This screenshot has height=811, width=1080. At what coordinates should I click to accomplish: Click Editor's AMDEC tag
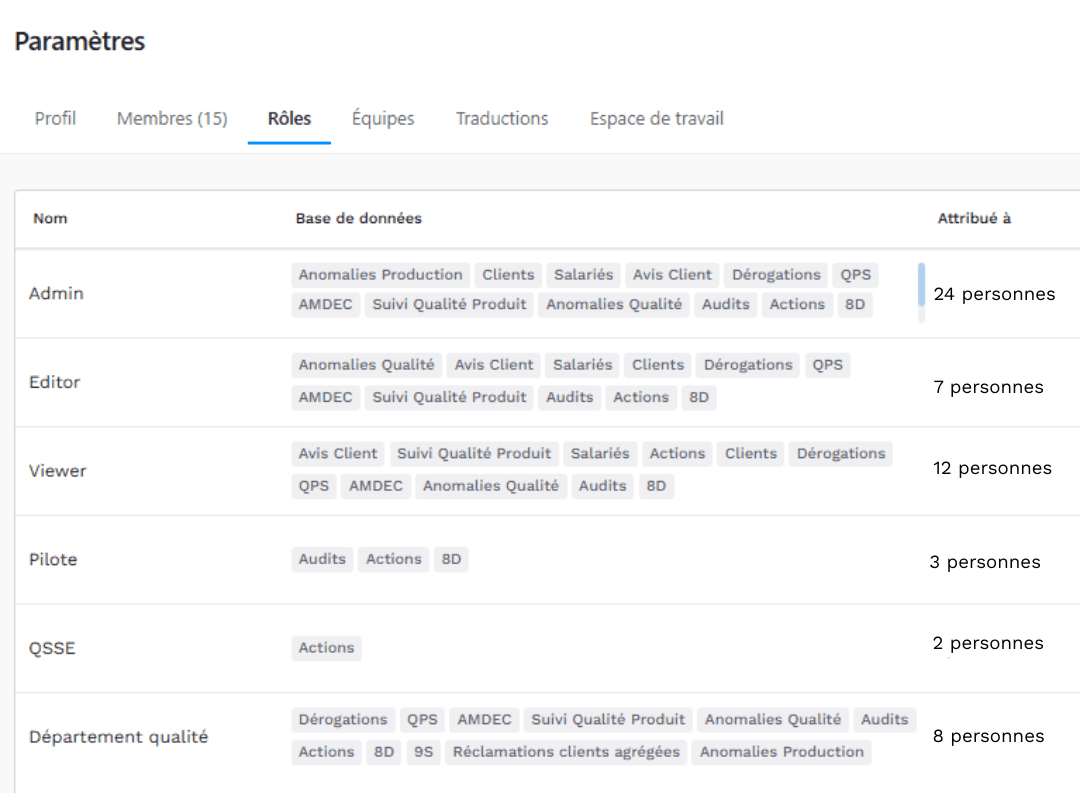[x=325, y=398]
